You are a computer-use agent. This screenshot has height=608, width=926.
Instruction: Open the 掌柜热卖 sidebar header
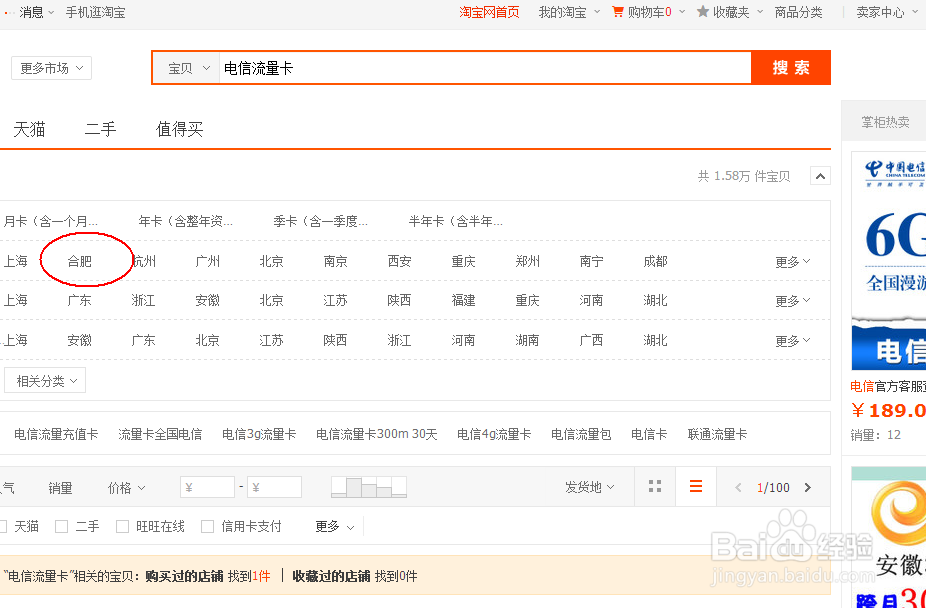tap(885, 122)
